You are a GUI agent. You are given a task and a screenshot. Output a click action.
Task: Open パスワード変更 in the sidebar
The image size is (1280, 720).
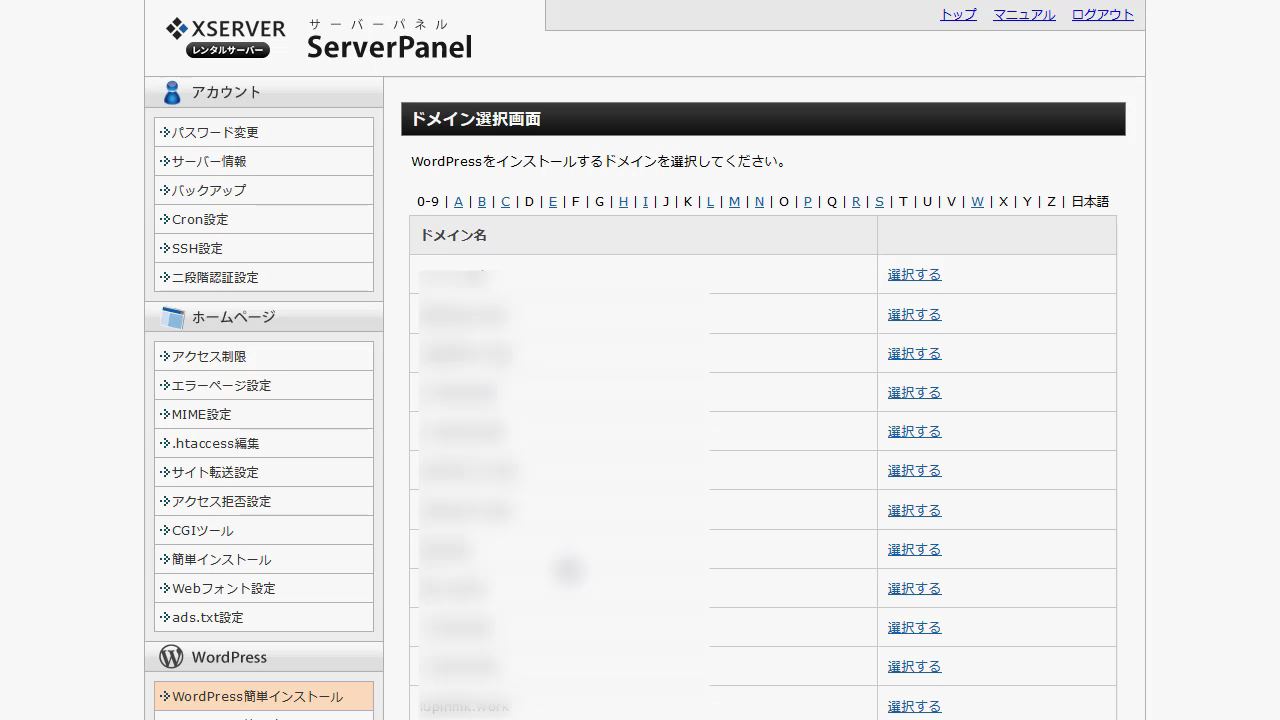[215, 132]
